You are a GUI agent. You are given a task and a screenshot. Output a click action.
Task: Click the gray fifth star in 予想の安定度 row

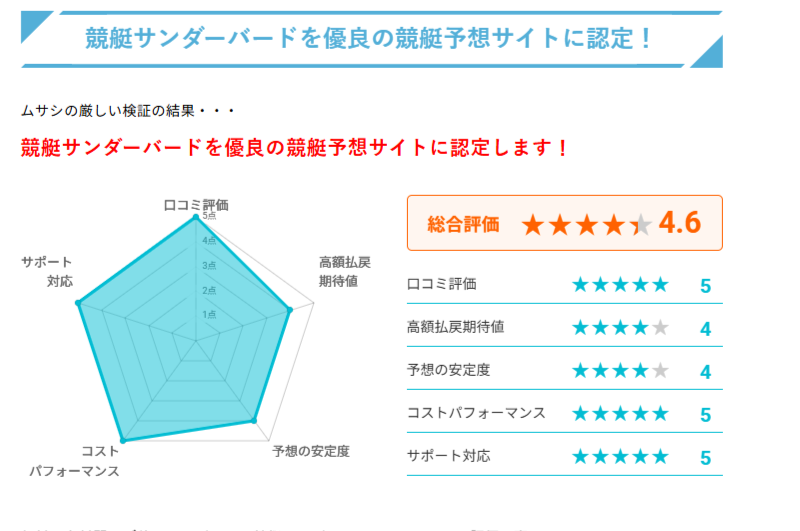pyautogui.click(x=660, y=370)
